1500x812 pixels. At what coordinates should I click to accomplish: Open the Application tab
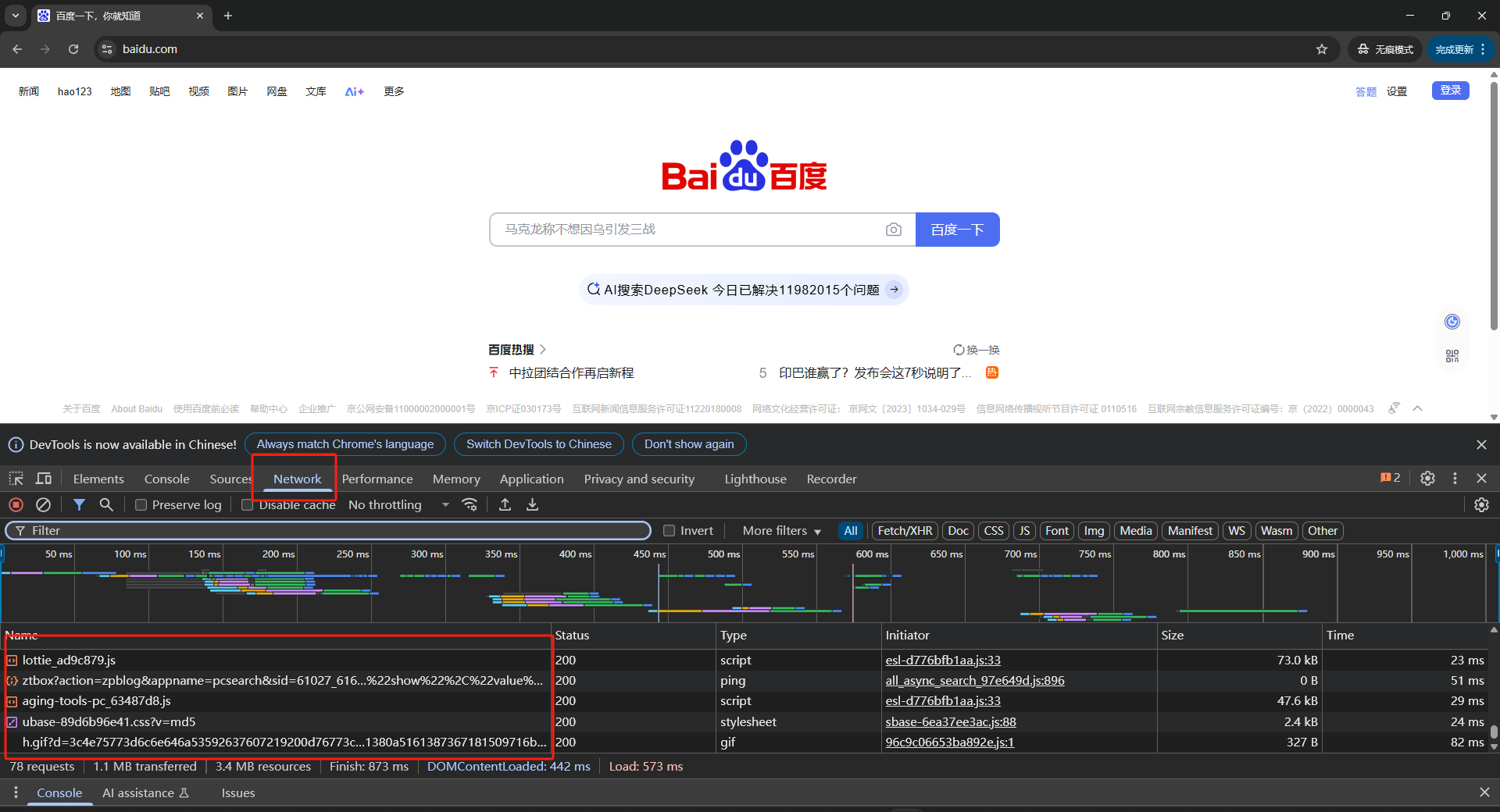click(531, 479)
